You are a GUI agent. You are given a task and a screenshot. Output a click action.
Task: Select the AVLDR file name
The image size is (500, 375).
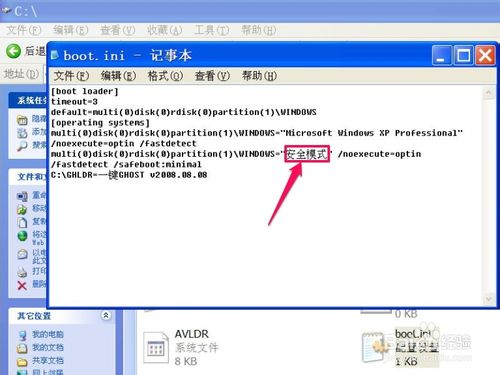192,334
